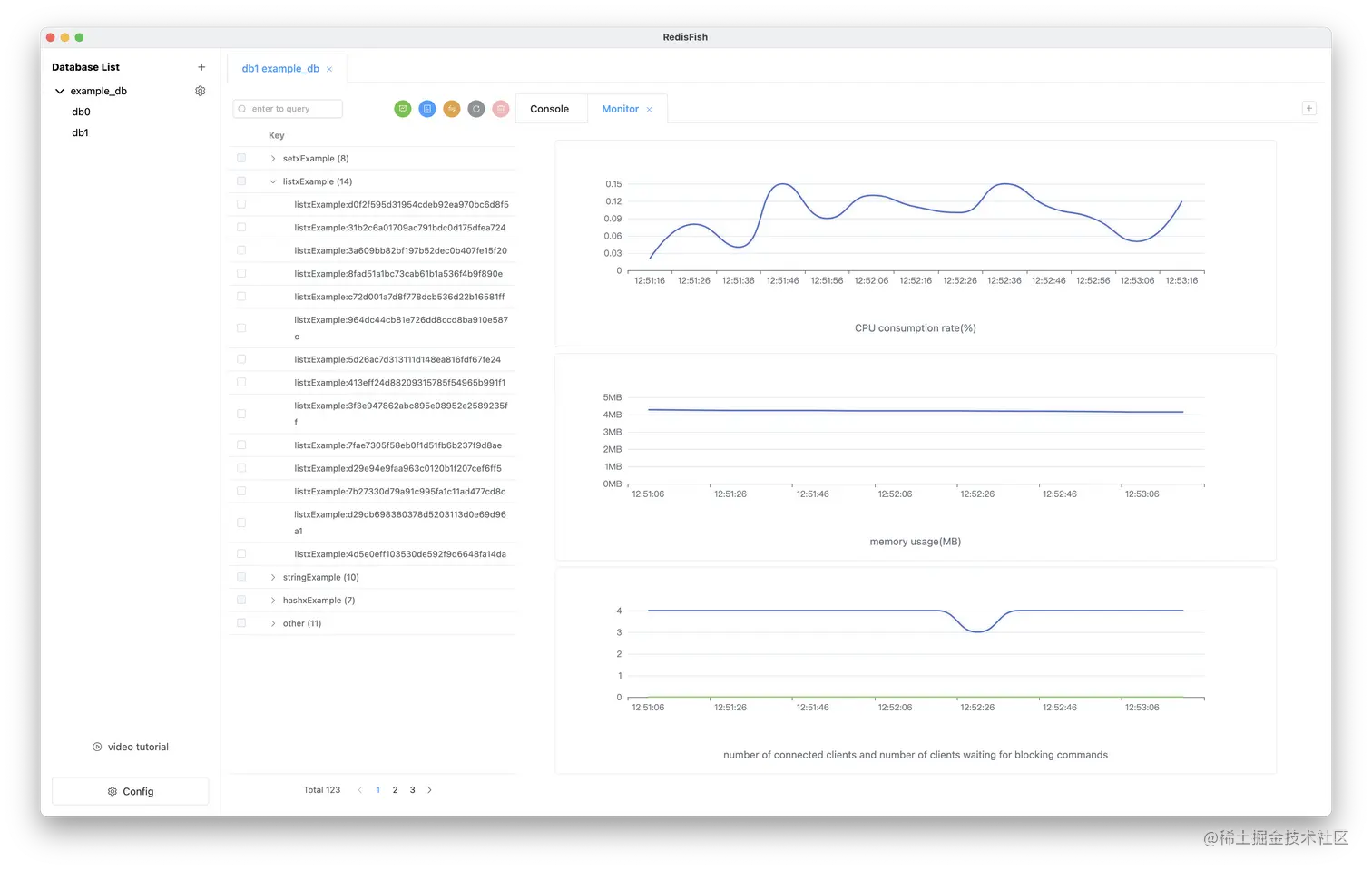Viewport: 1372px width, 870px height.
Task: Click the gray refresh keys icon
Action: tap(476, 109)
